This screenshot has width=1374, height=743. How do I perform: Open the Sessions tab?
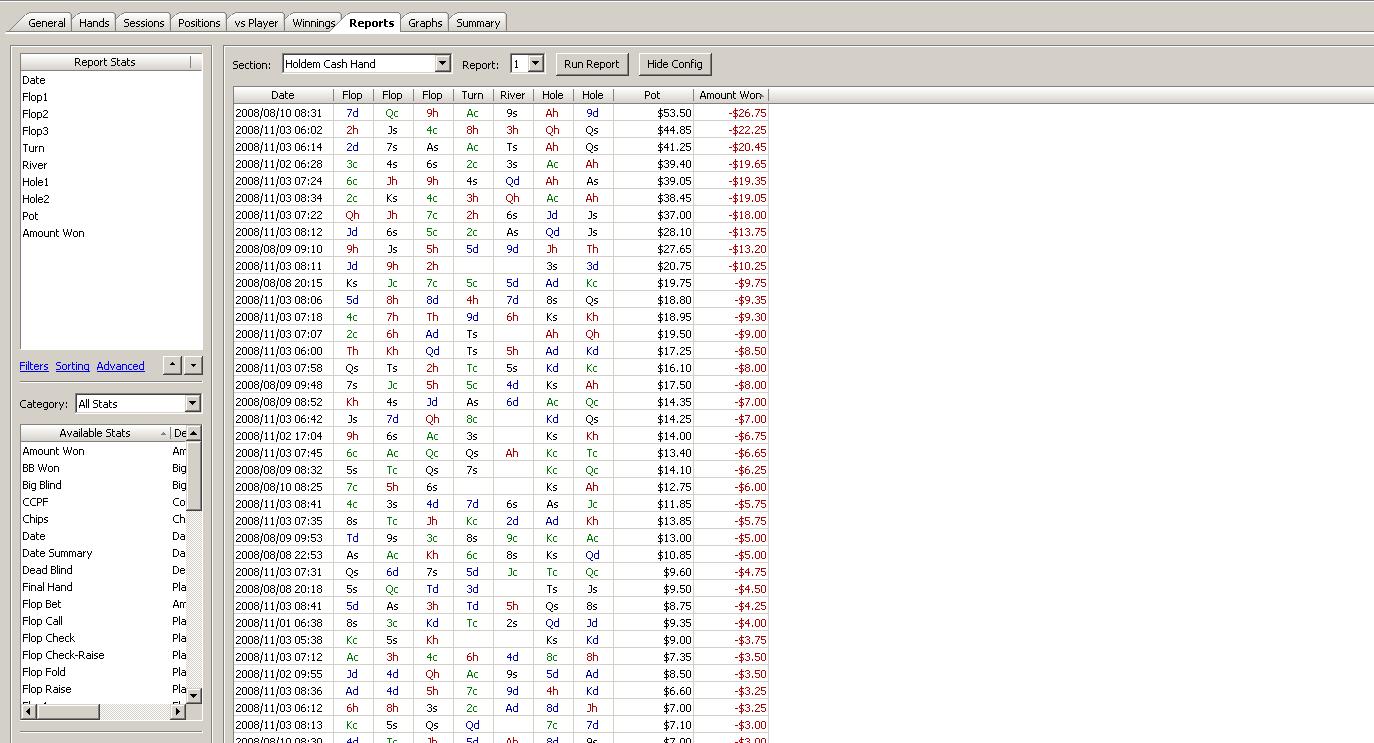144,23
